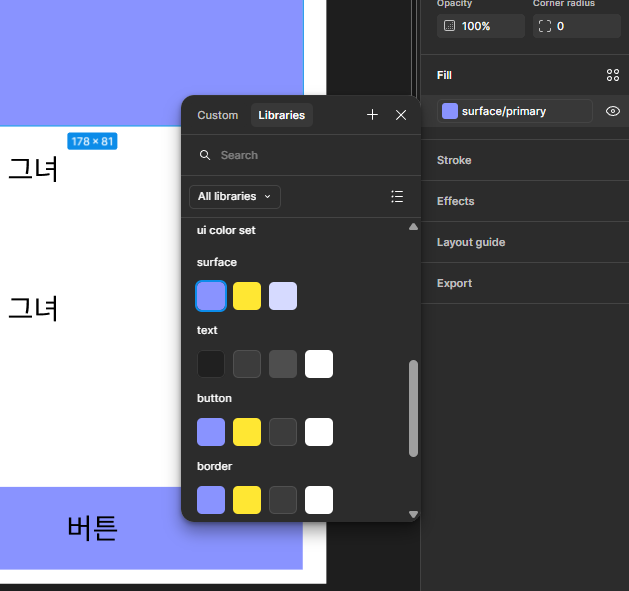
Task: Close the color picker popup
Action: point(401,115)
